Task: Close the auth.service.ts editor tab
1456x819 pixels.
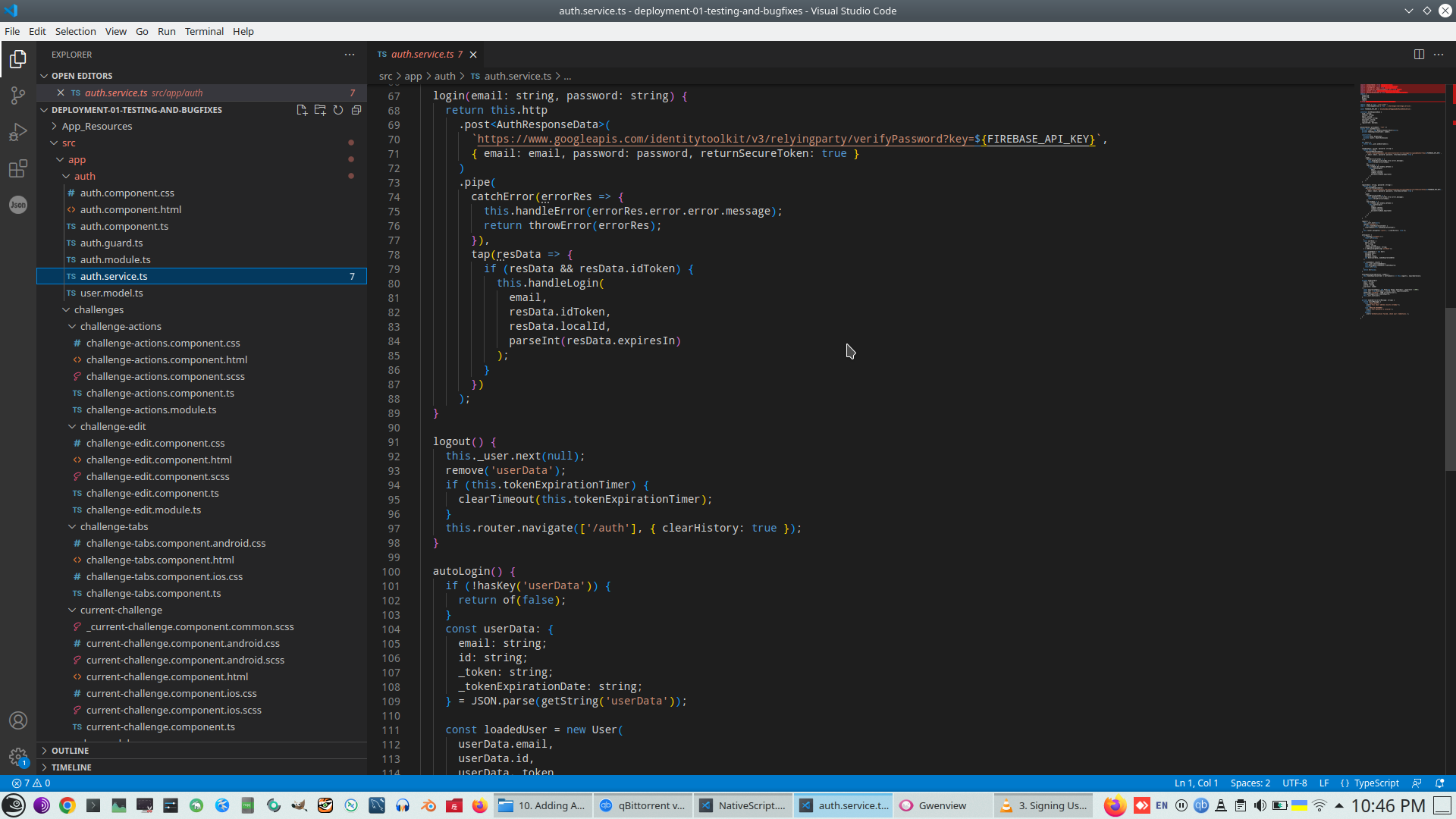Action: [473, 55]
